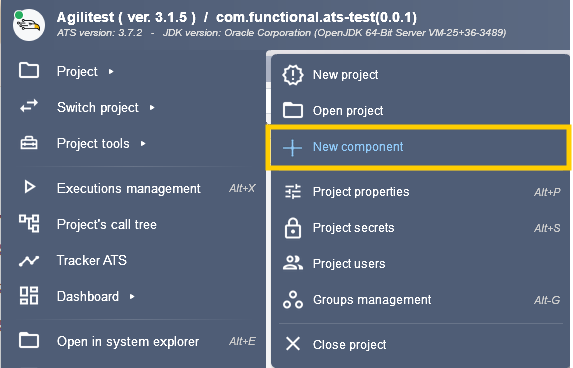The width and height of the screenshot is (573, 368).
Task: Click the trend line icon for Tracker ATS
Action: pos(29,261)
